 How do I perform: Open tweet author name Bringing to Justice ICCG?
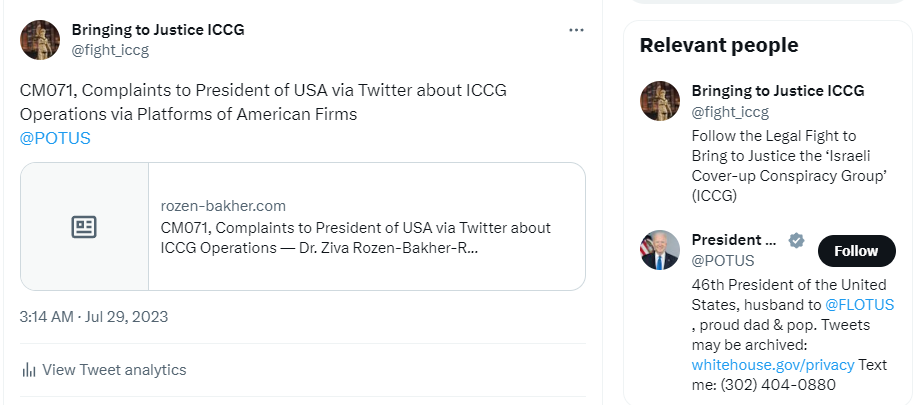(158, 30)
